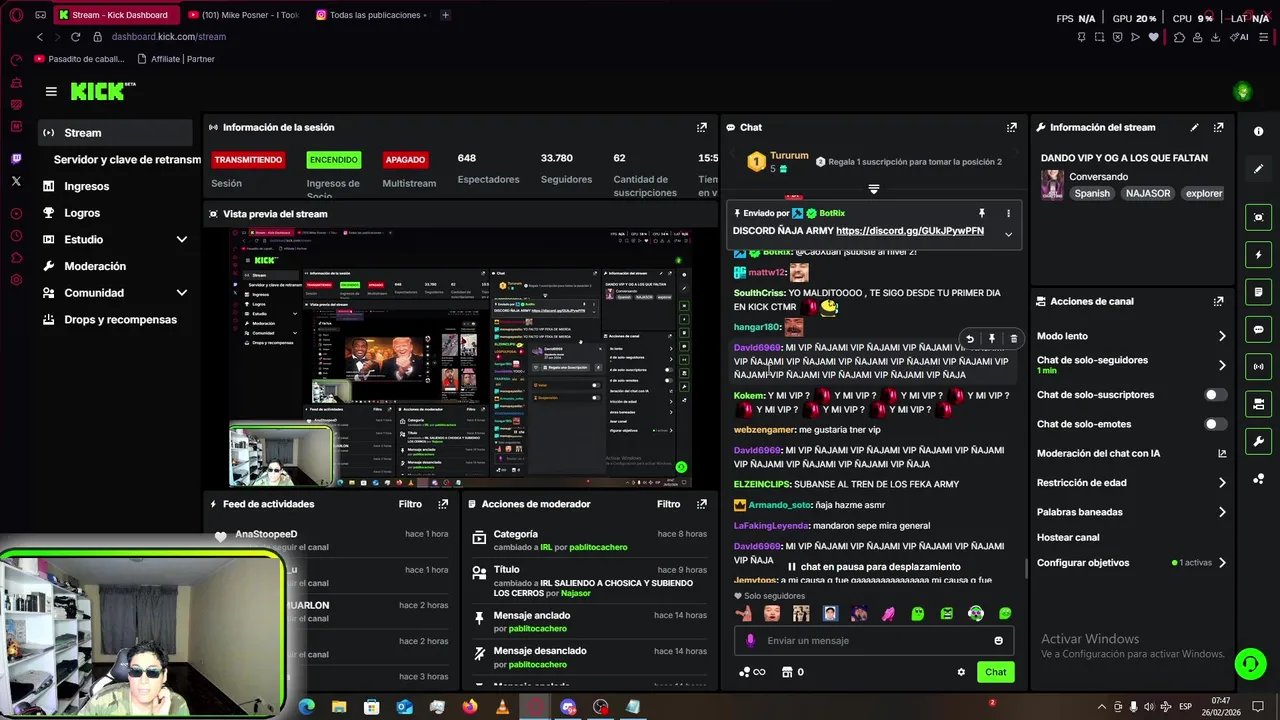Click the pencil icon in right rail
The image size is (1280, 720).
pyautogui.click(x=1258, y=169)
